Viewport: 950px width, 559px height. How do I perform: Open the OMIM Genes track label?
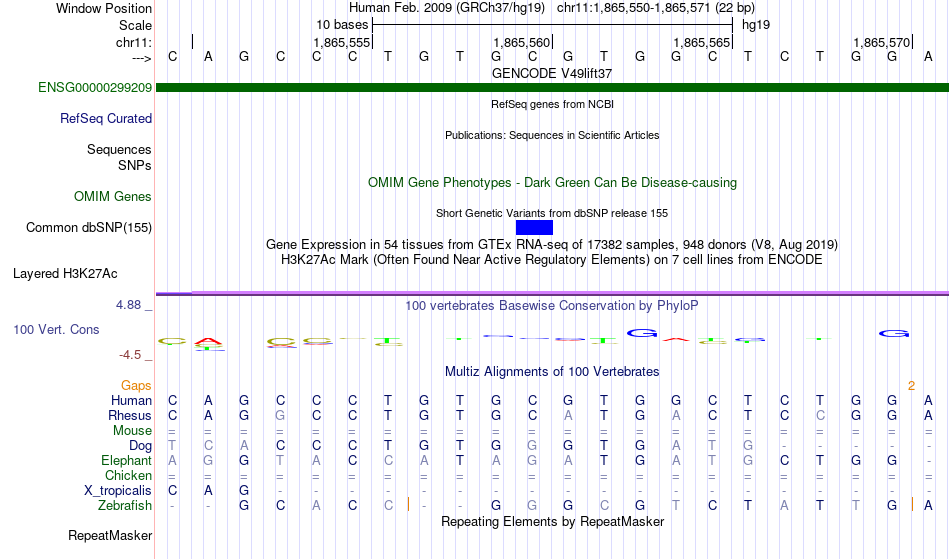click(x=113, y=197)
